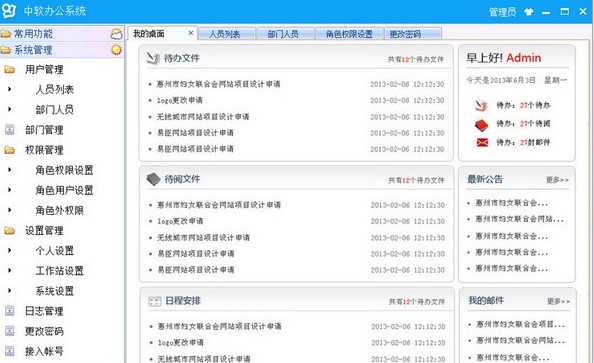Image resolution: width=594 pixels, height=363 pixels.
Task: Select 权限管理 in the sidebar tree
Action: tap(44, 150)
